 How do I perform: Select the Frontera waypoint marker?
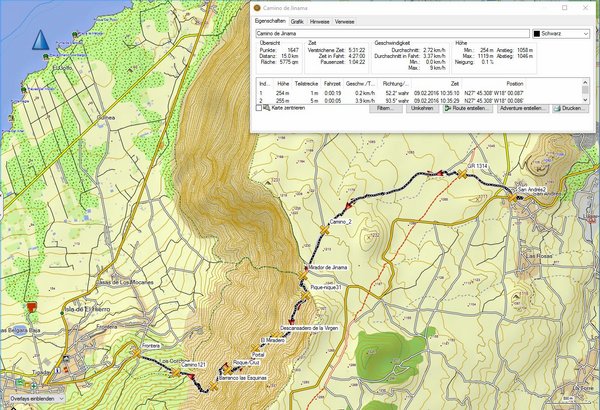(x=137, y=352)
